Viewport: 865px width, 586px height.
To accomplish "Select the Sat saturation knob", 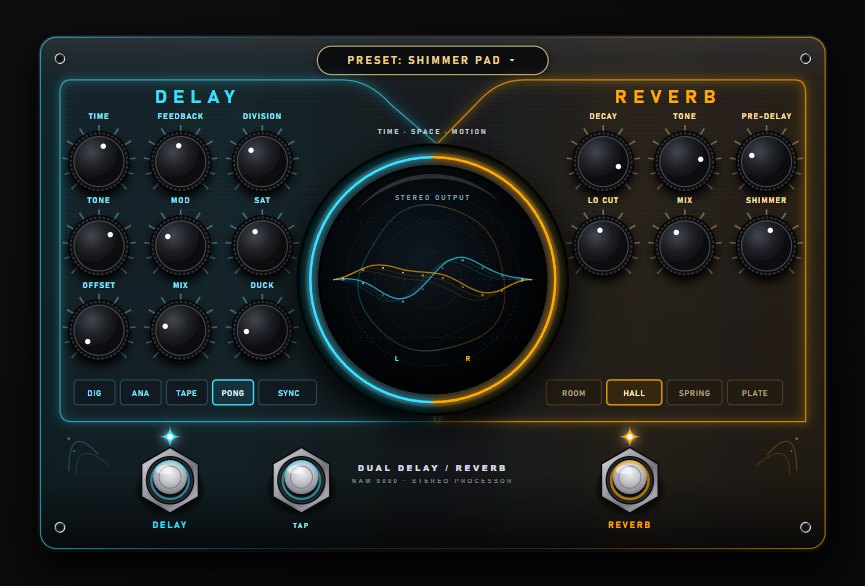I will point(262,246).
